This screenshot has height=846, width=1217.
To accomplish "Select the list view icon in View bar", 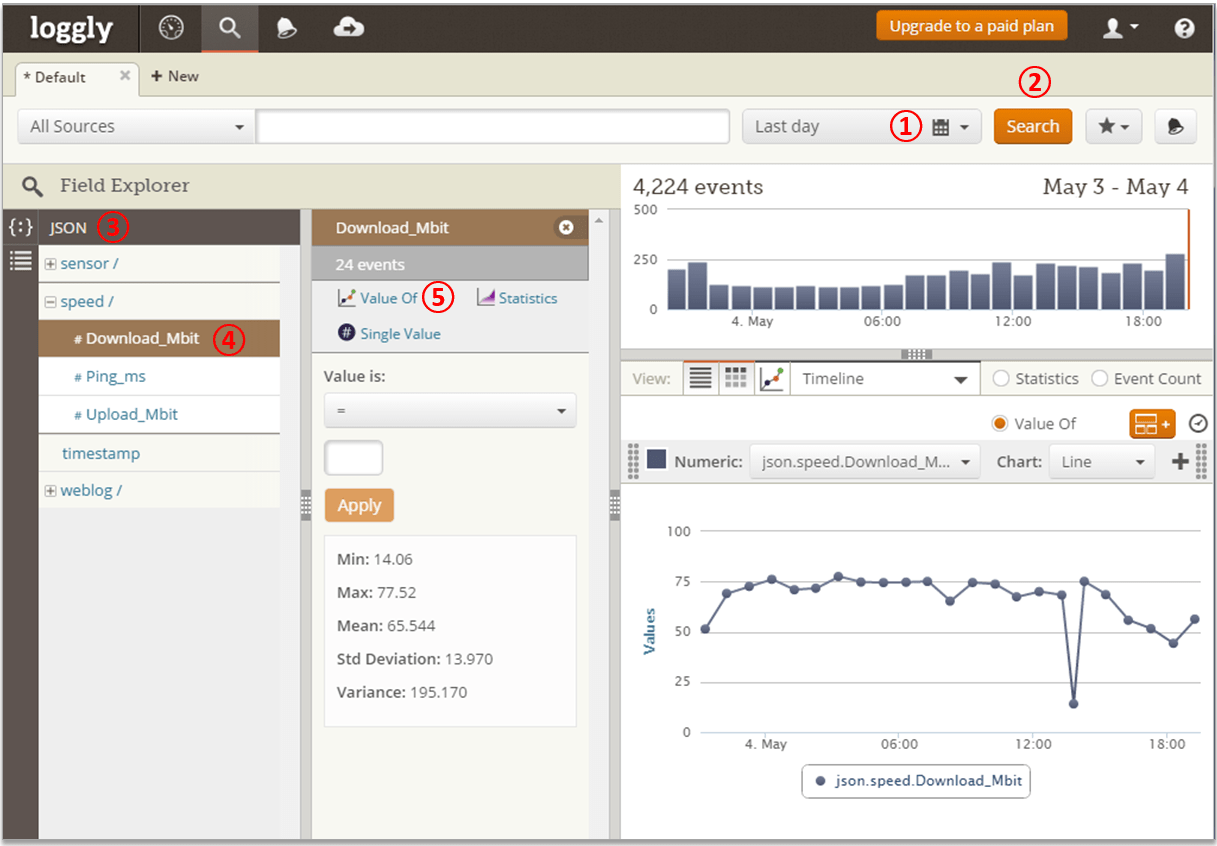I will click(x=701, y=379).
